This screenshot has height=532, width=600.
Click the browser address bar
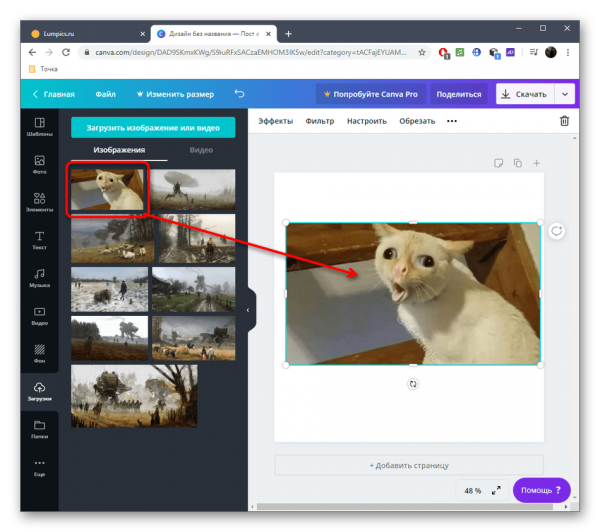[x=251, y=52]
